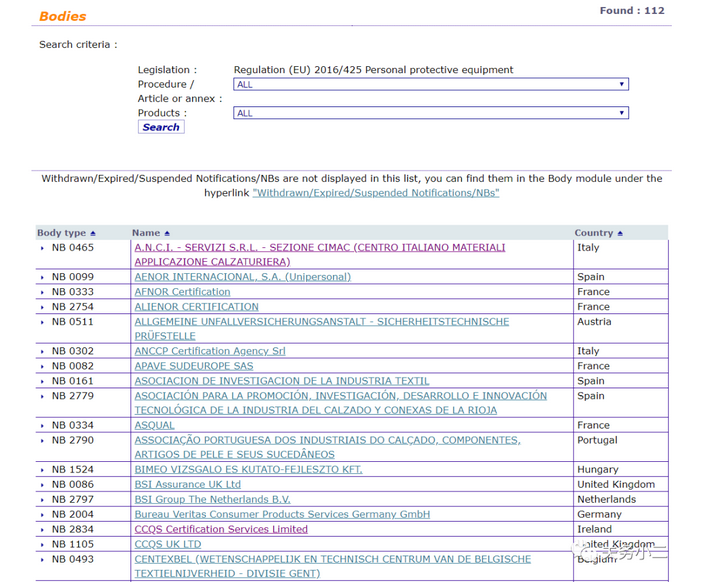
Task: Open AENOR INTERNACIONAL, S.A. link
Action: (x=242, y=277)
